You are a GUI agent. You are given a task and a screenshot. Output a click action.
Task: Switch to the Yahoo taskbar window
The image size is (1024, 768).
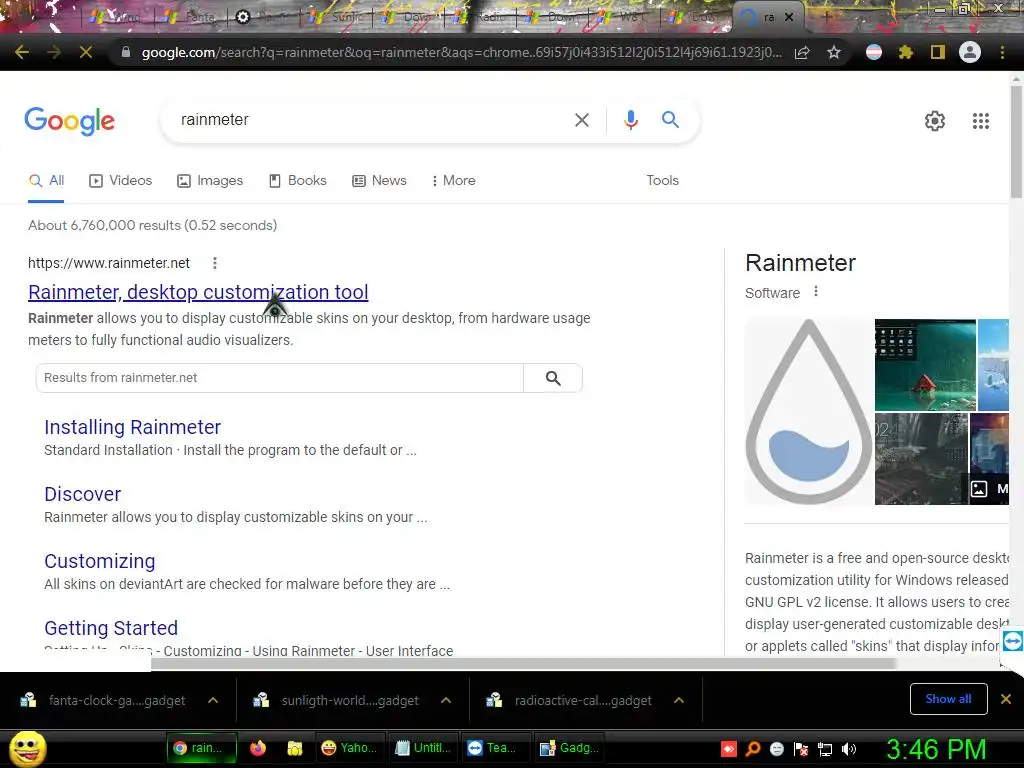tap(350, 748)
